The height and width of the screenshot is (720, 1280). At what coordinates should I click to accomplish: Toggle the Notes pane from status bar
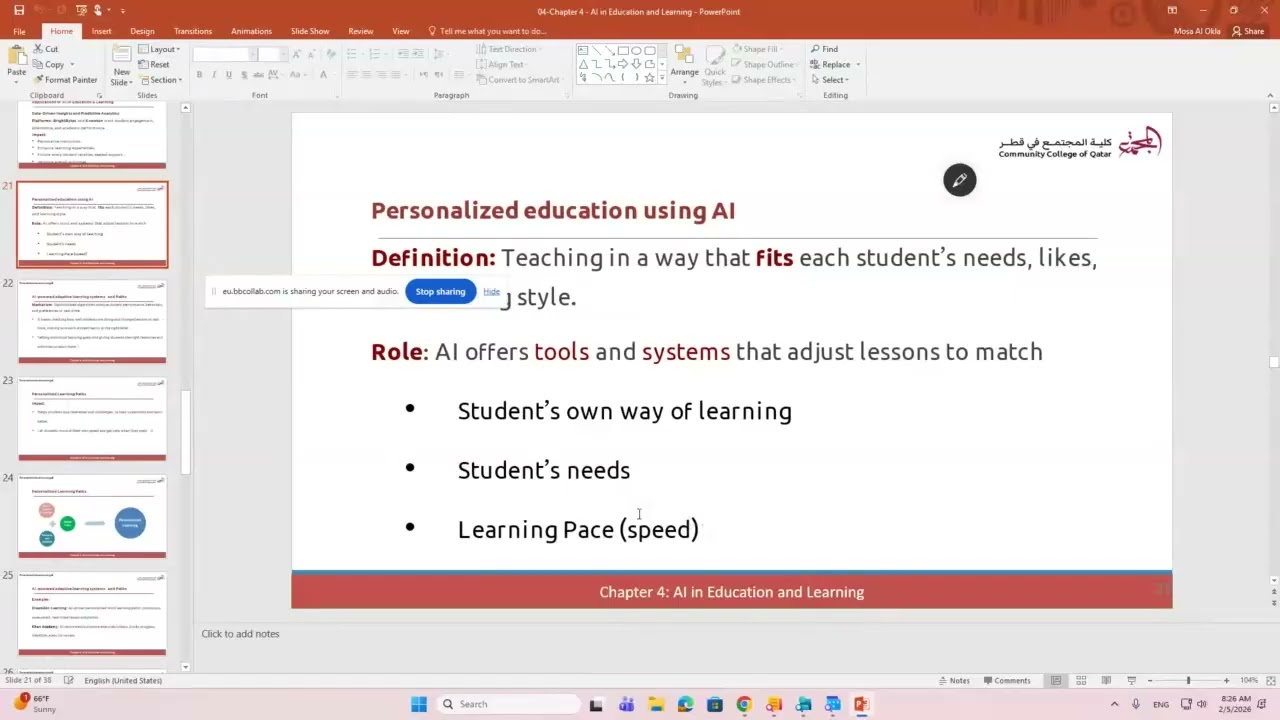(954, 680)
